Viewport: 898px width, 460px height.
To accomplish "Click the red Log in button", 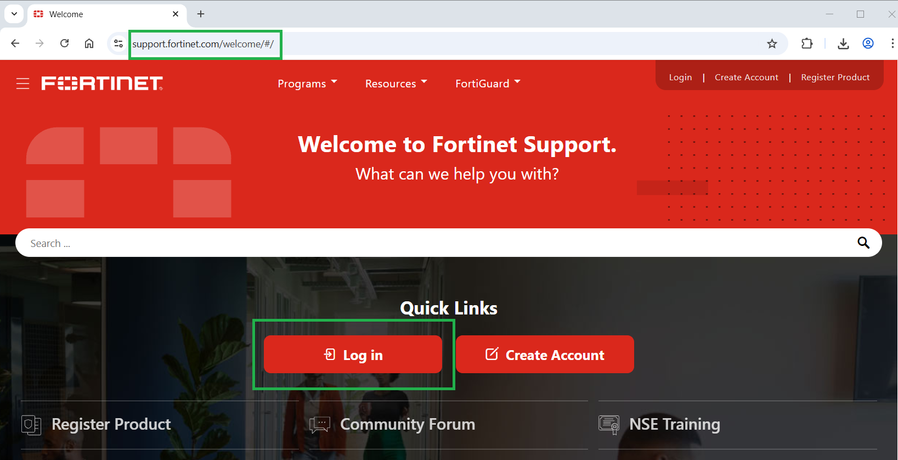I will point(353,355).
